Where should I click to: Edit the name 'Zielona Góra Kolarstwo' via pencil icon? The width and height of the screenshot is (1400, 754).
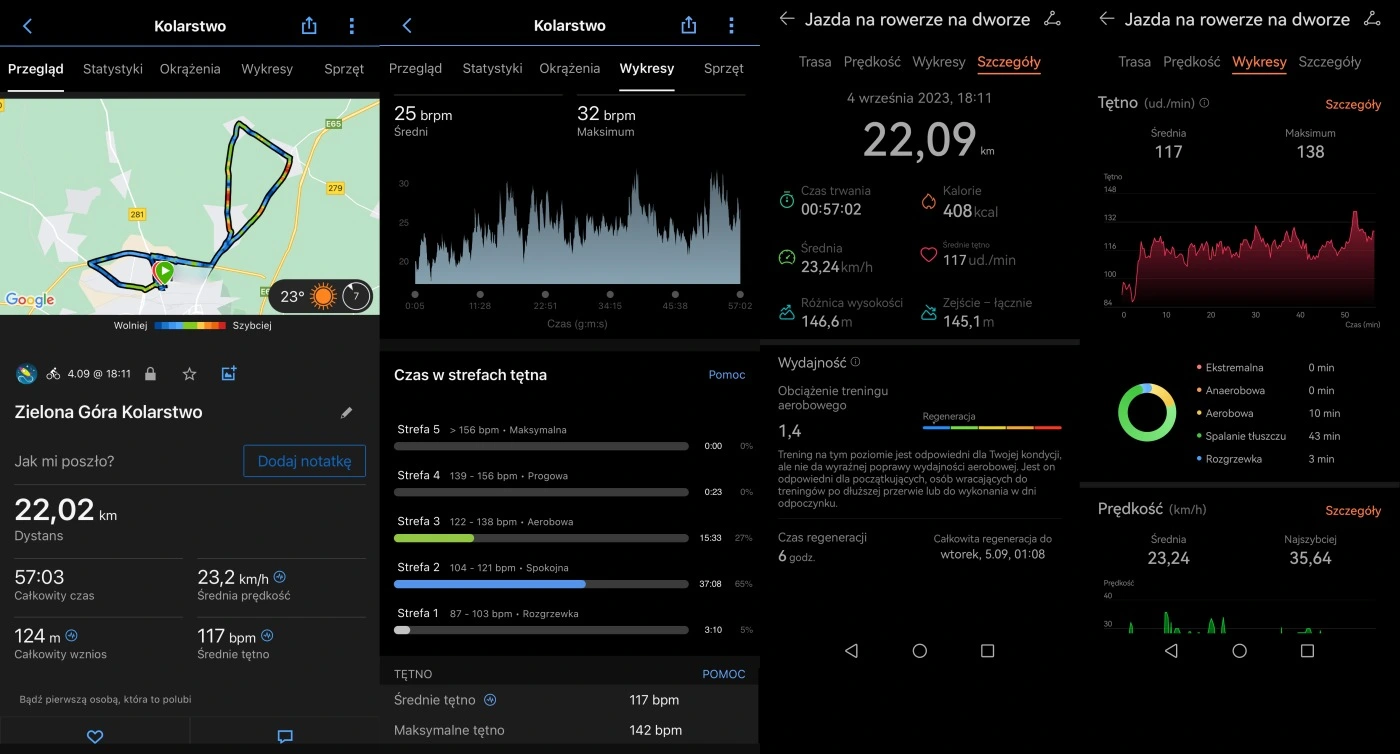tap(347, 412)
